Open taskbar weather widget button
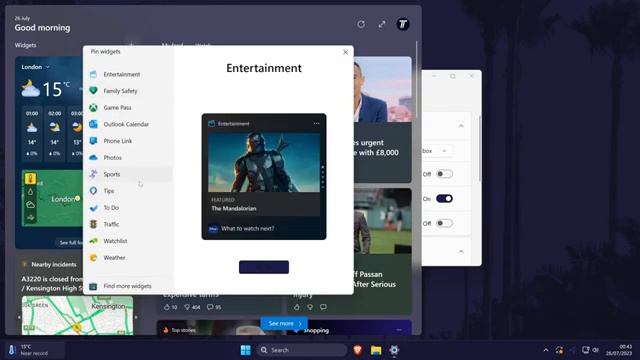 tap(35, 350)
